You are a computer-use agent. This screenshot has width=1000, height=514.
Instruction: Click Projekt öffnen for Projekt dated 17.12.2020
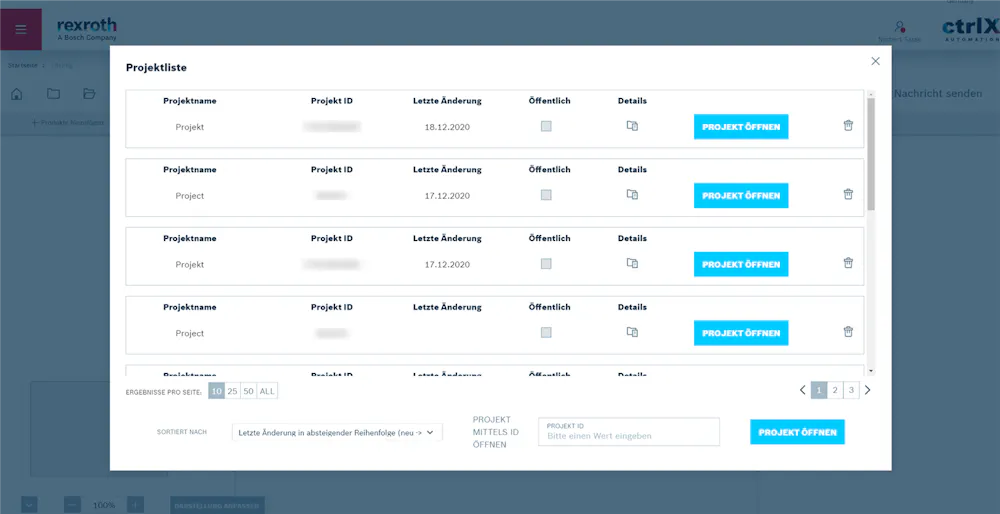(x=741, y=264)
